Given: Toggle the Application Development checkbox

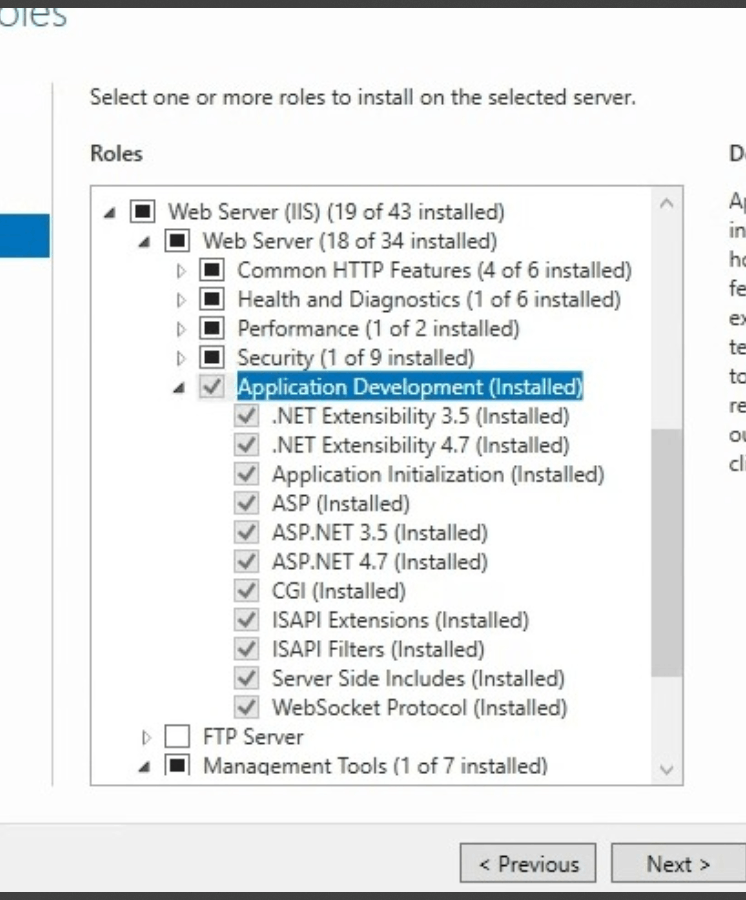Looking at the screenshot, I should point(212,386).
